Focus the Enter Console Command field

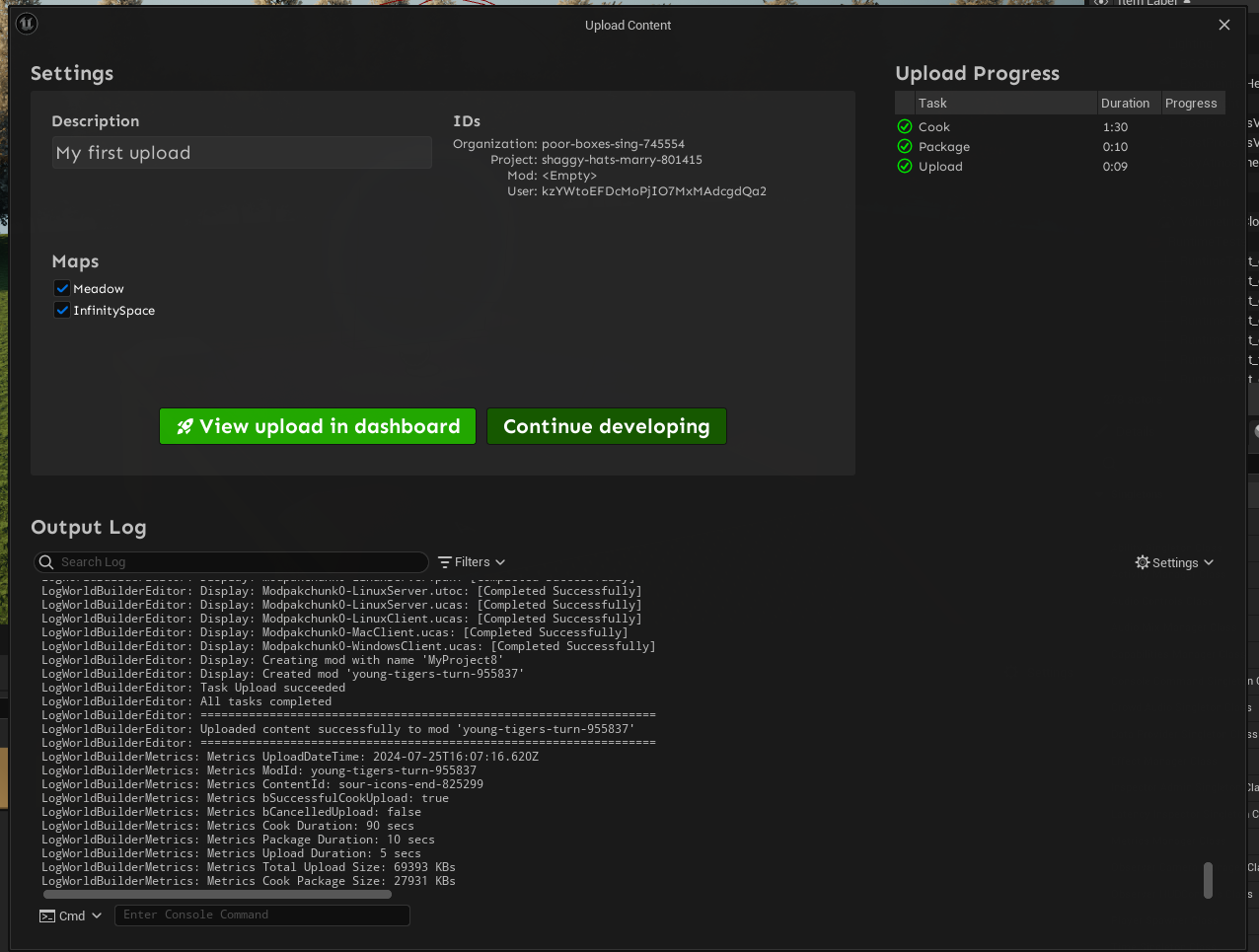click(x=261, y=915)
